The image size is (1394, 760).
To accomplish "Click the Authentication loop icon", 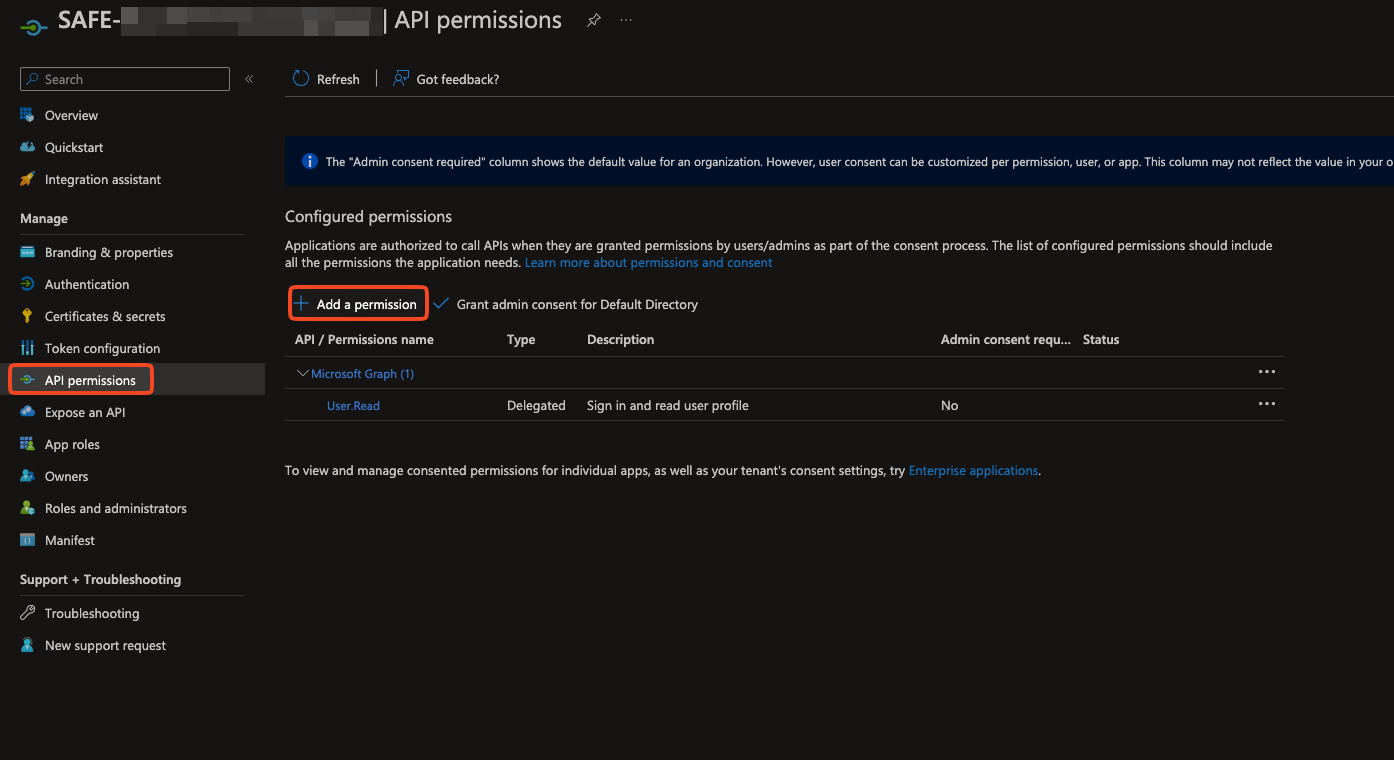I will point(27,284).
